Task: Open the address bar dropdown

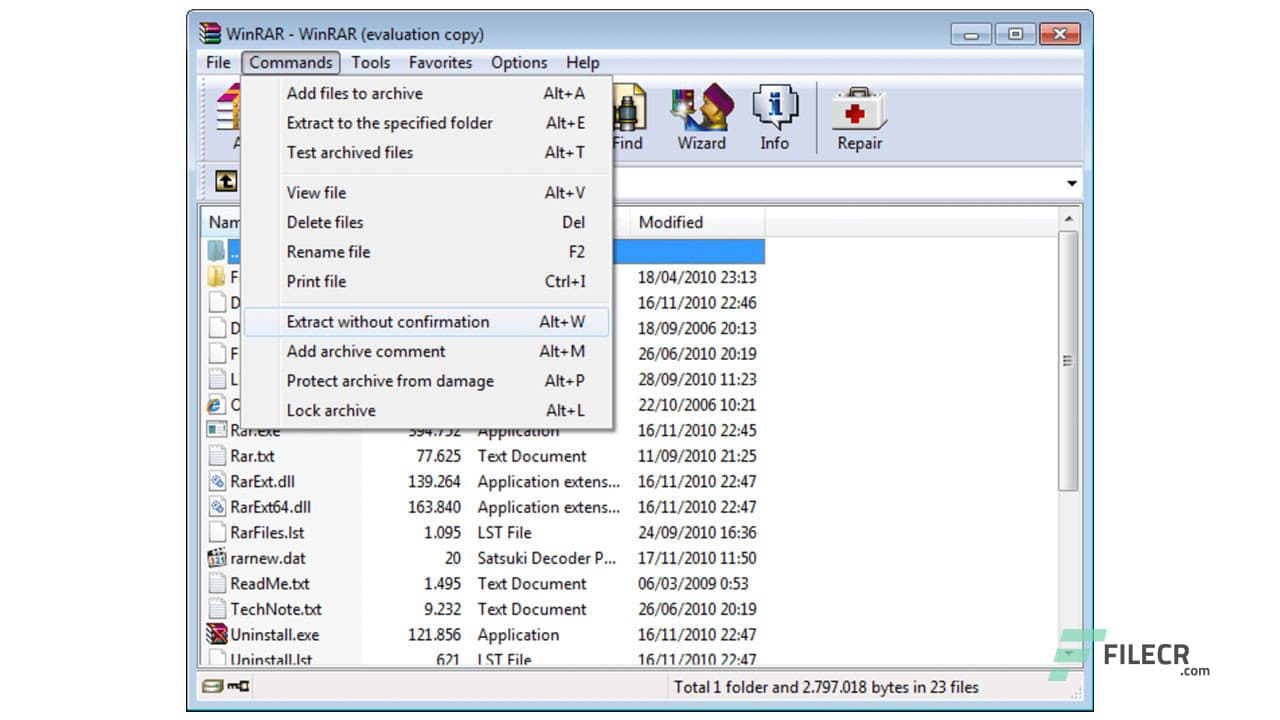Action: click(1070, 182)
